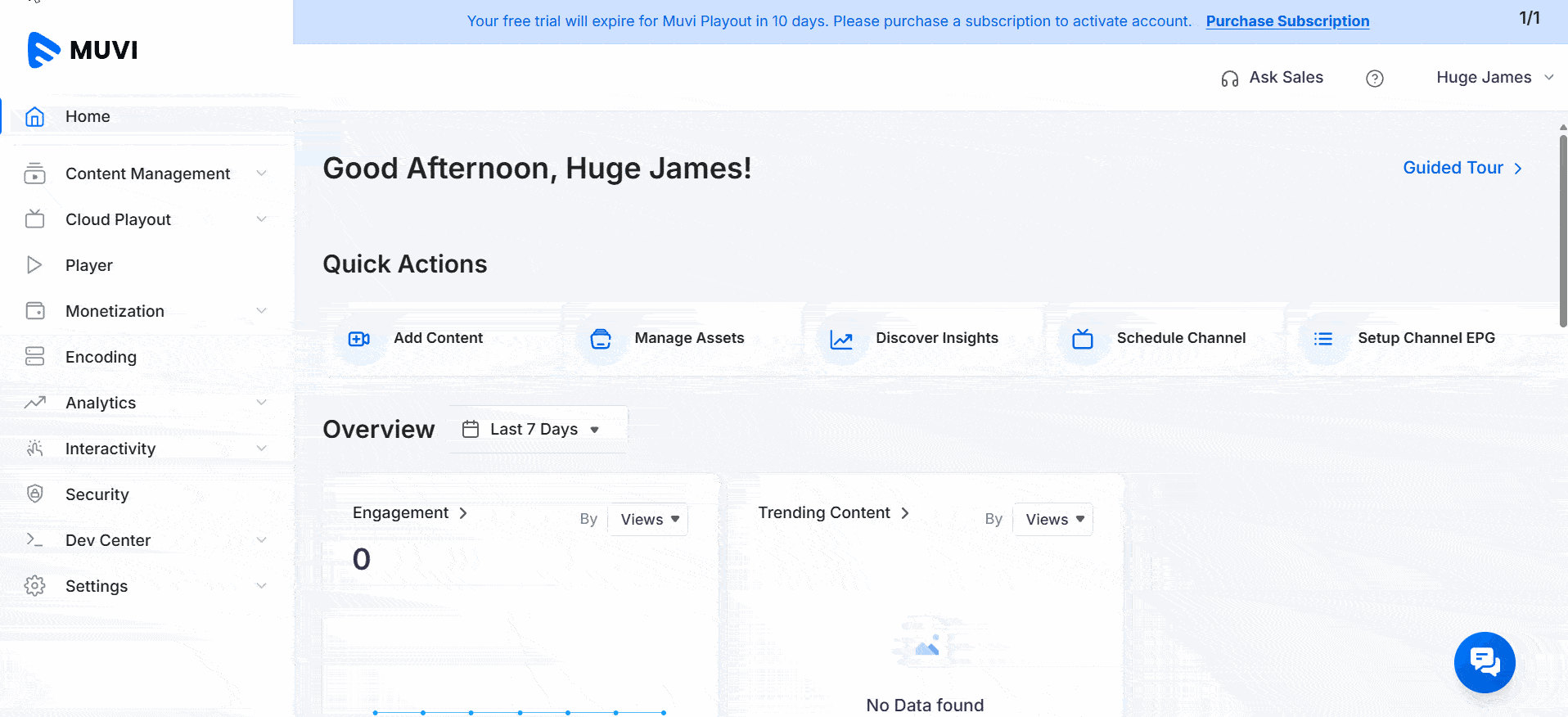Click the Muvi logo icon
1568x717 pixels.
(x=43, y=50)
